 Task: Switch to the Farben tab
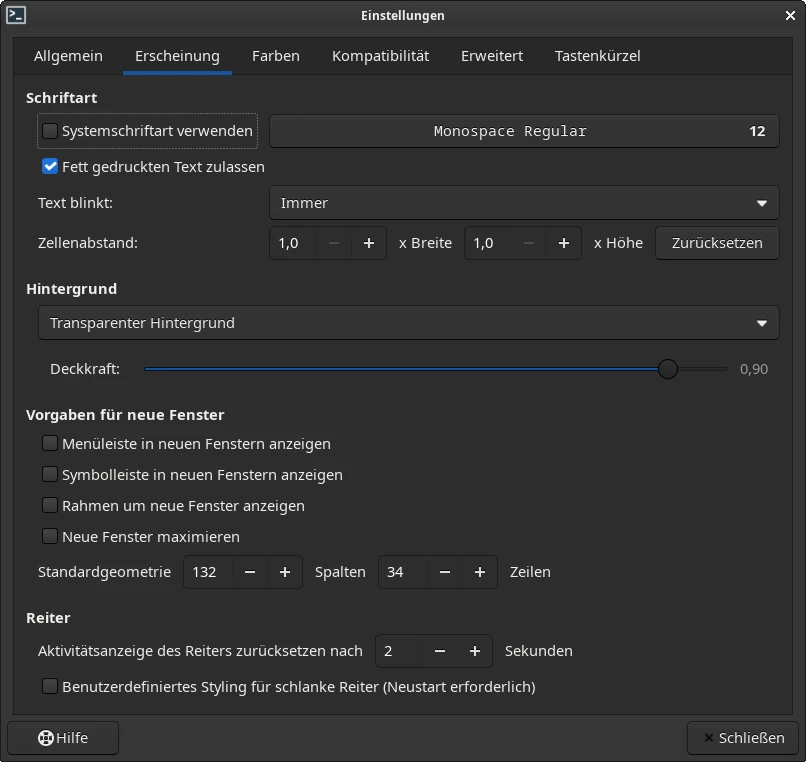[275, 56]
